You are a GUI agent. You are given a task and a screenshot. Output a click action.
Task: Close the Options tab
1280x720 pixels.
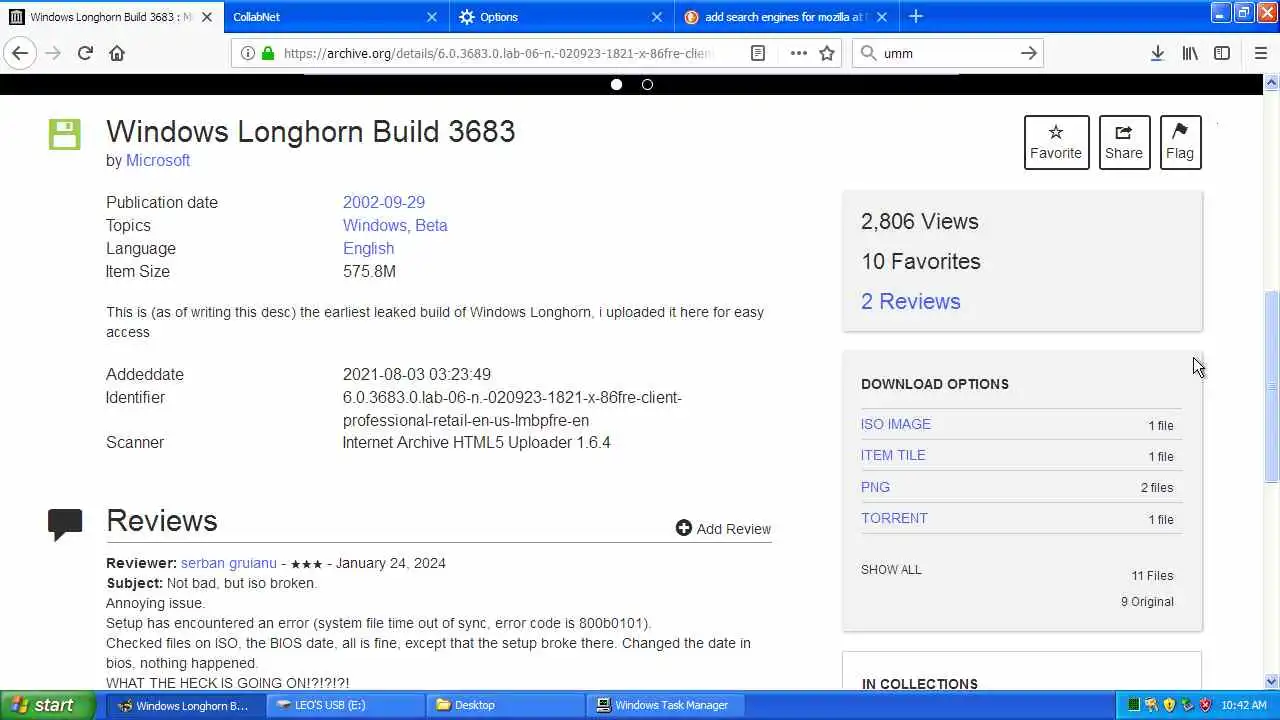click(x=657, y=17)
